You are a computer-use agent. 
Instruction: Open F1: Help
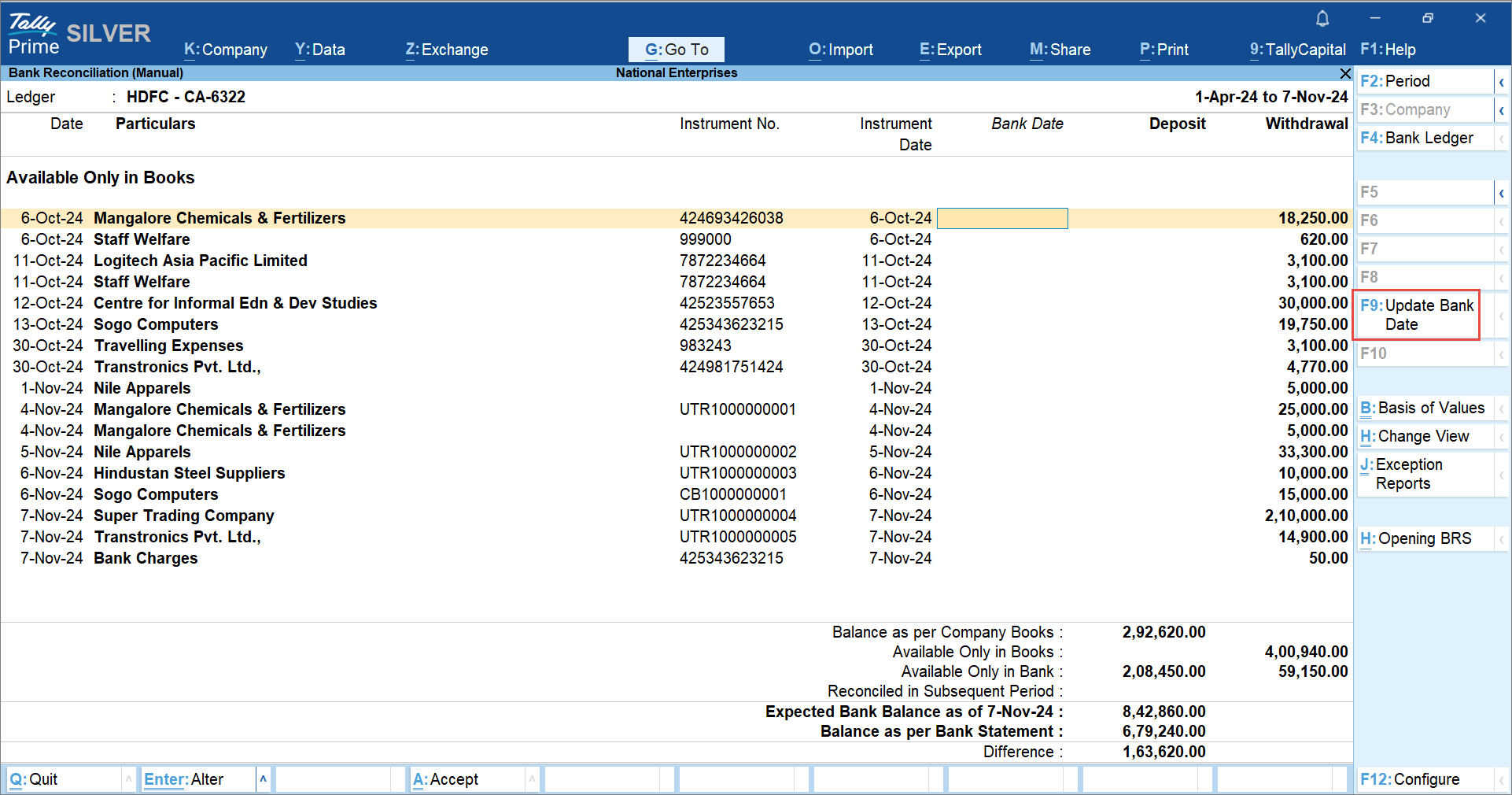(x=1388, y=50)
